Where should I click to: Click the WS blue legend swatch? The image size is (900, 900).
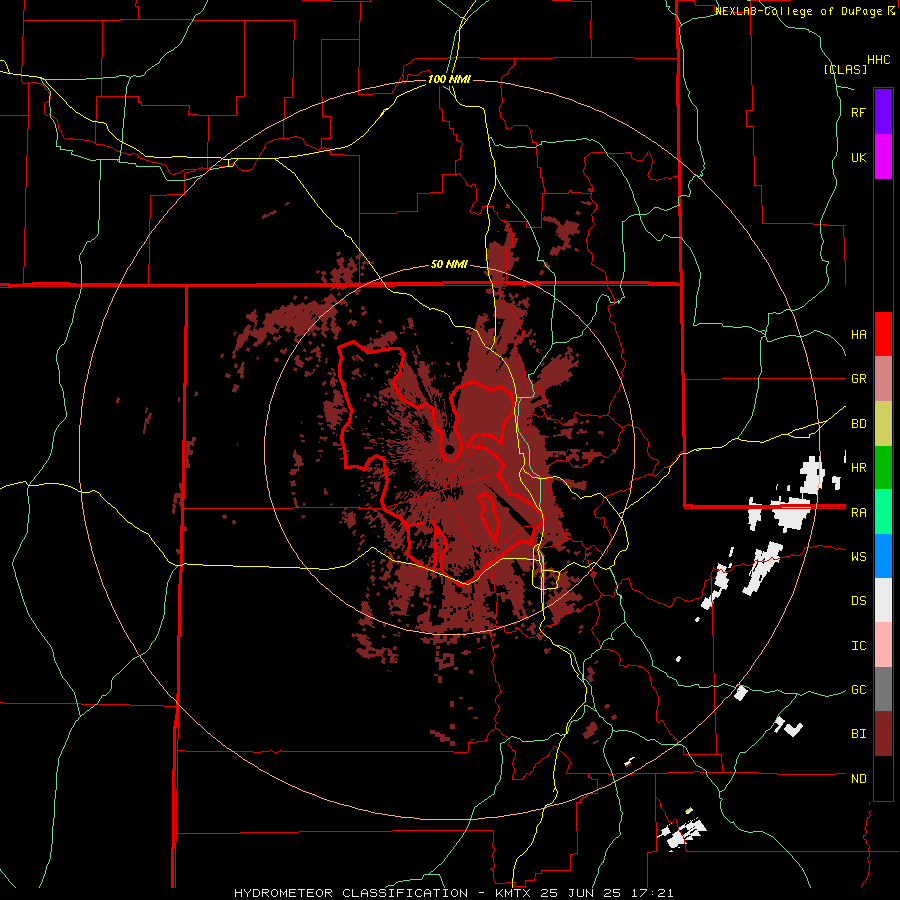[x=883, y=556]
